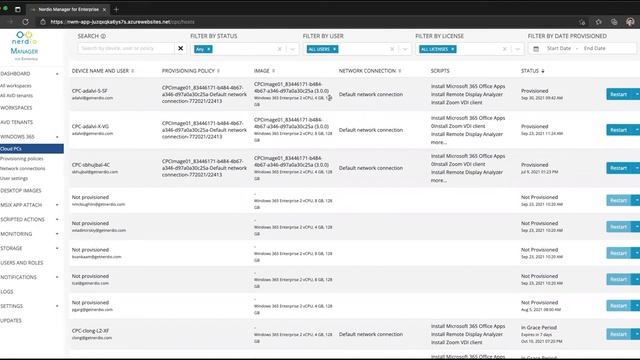Screen dimensions: 640x360
Task: Open All AVD tenants in sidebar
Action: [16, 96]
